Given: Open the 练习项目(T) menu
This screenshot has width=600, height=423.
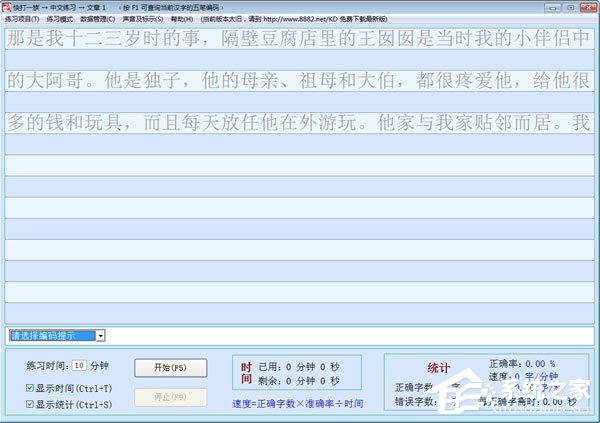Looking at the screenshot, I should click(x=22, y=19).
